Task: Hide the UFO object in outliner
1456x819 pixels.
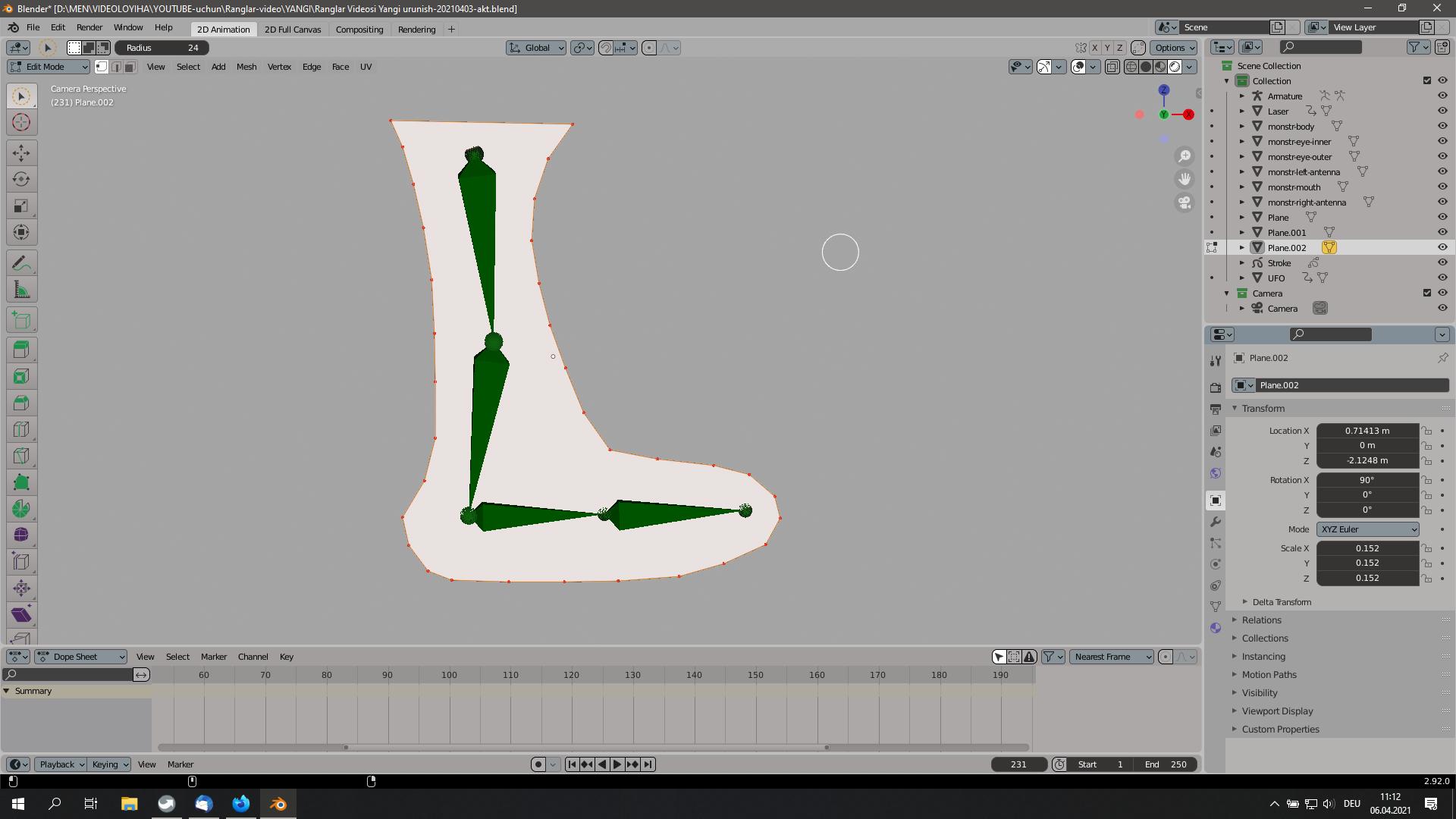Action: click(x=1442, y=278)
